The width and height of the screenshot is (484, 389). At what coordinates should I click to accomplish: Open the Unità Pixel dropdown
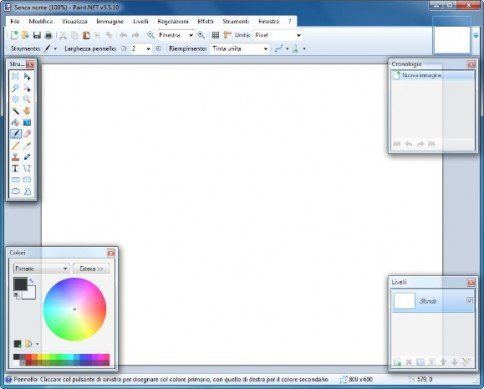tap(299, 35)
